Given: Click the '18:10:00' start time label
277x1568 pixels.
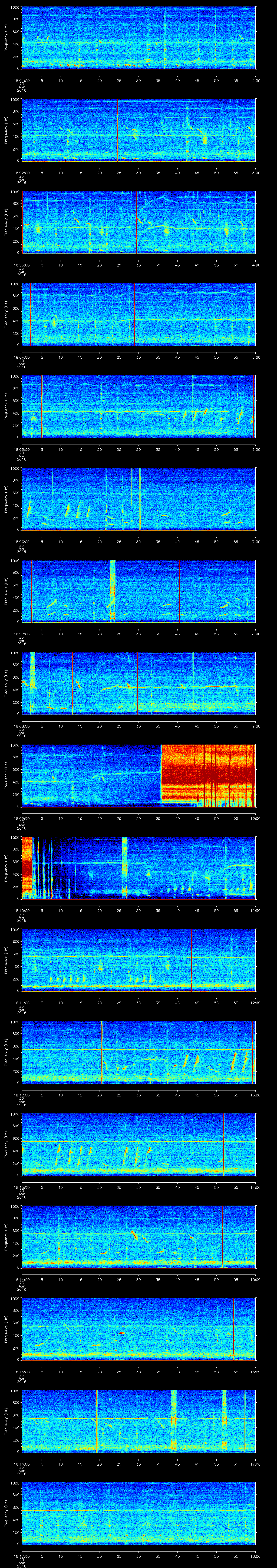Looking at the screenshot, I should tap(21, 910).
